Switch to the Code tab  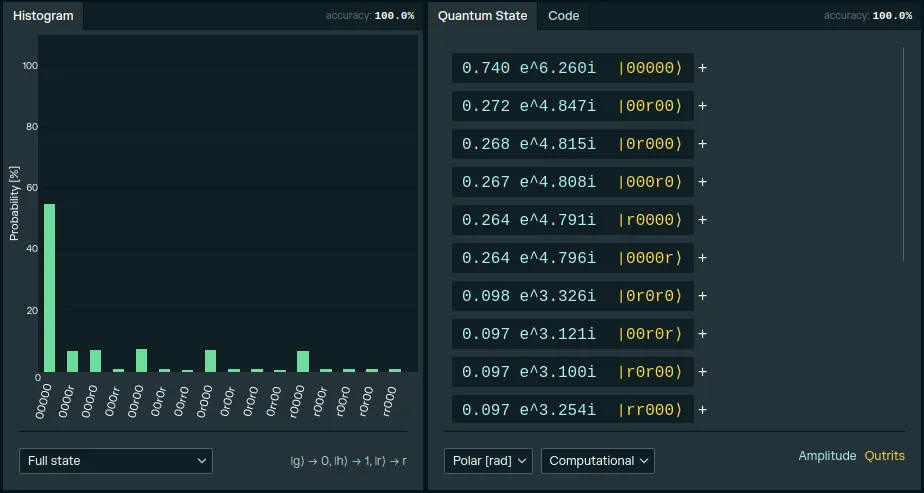563,16
